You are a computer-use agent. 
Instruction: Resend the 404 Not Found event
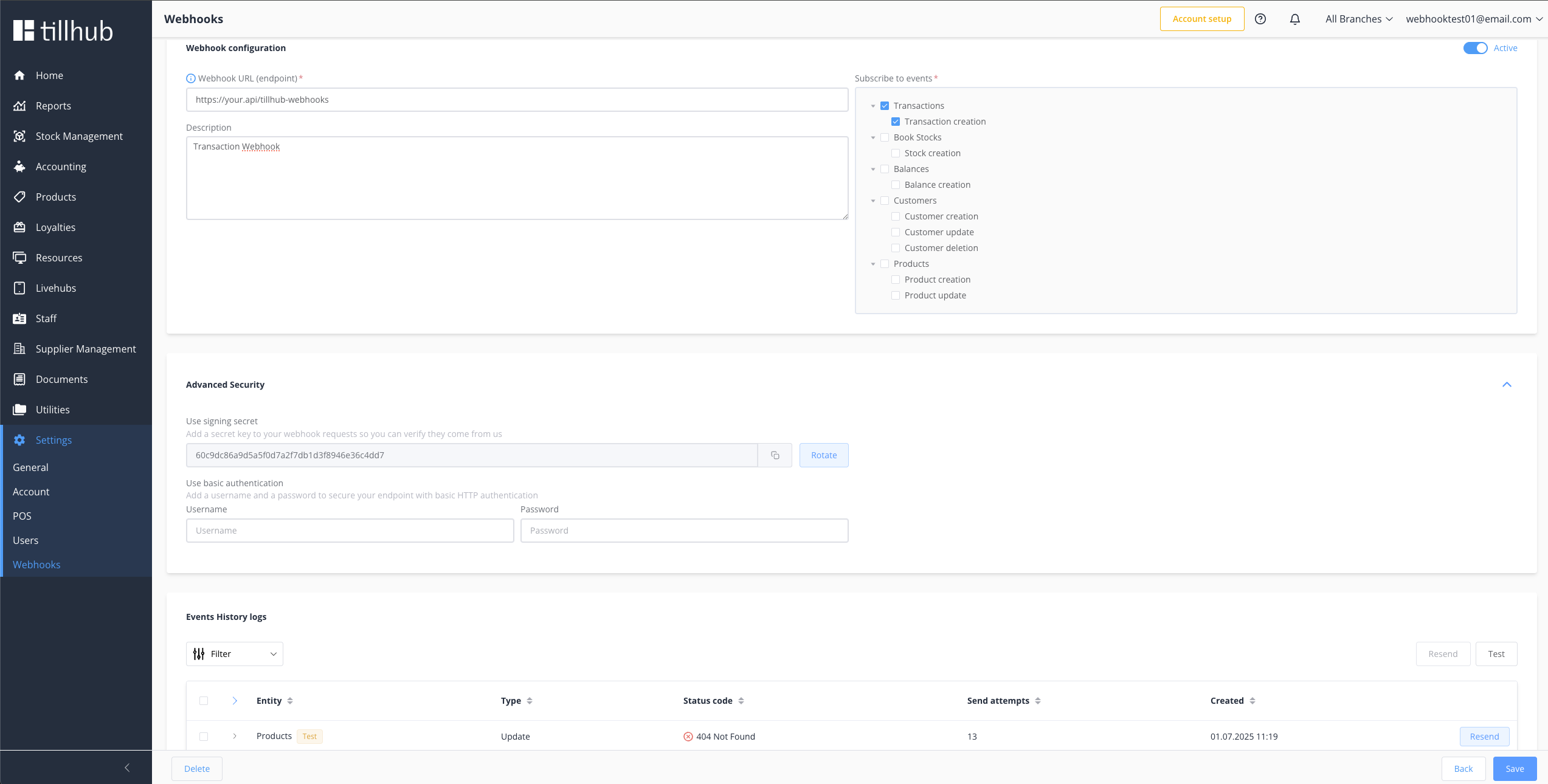tap(1485, 737)
